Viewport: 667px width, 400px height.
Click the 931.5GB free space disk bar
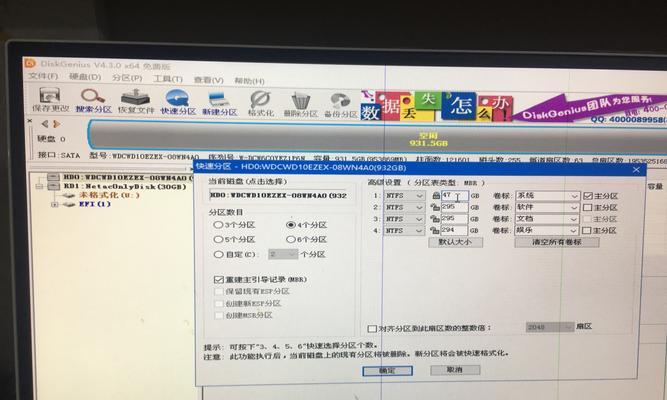[x=379, y=136]
